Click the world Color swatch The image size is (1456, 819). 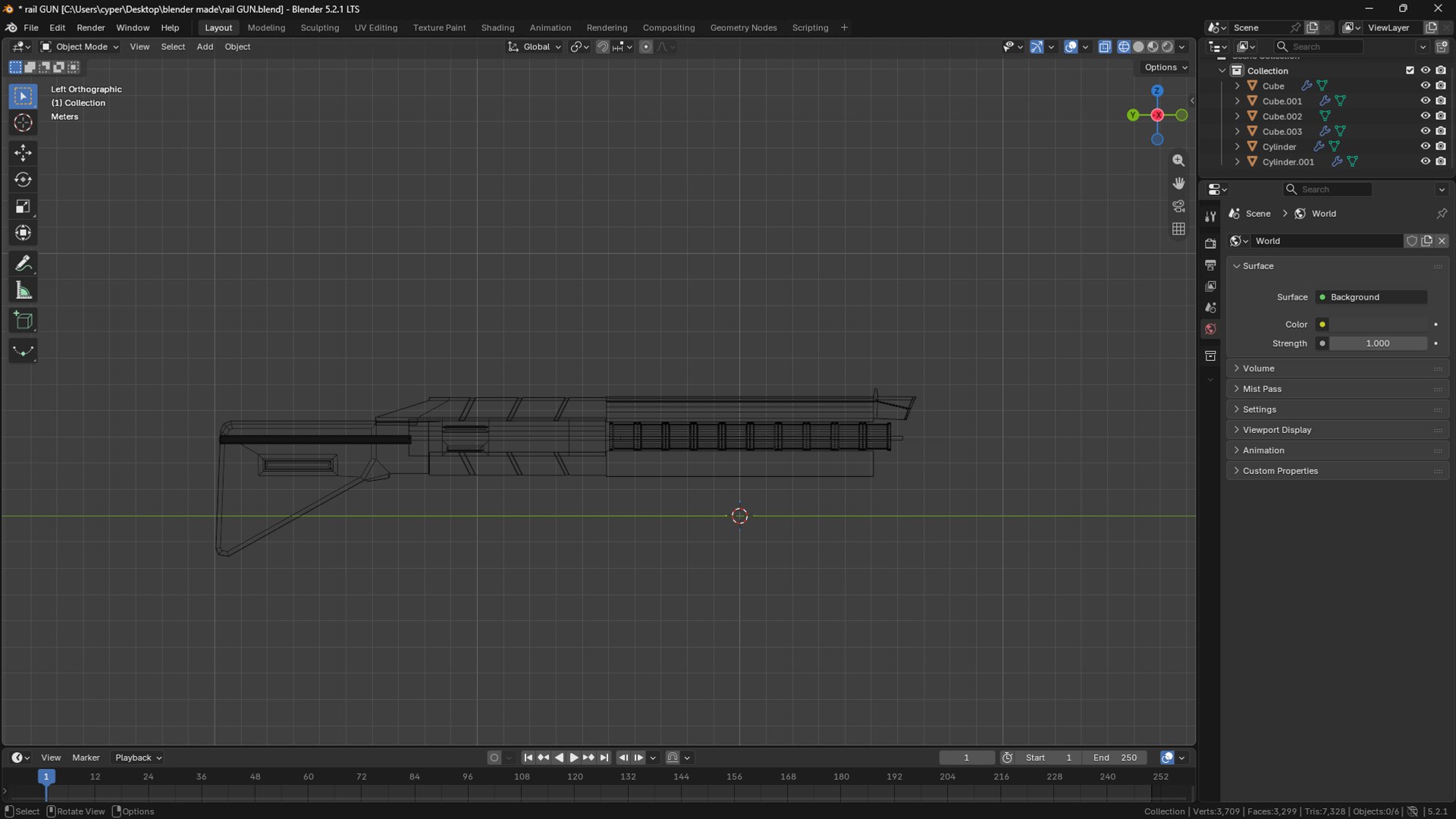pos(1379,325)
